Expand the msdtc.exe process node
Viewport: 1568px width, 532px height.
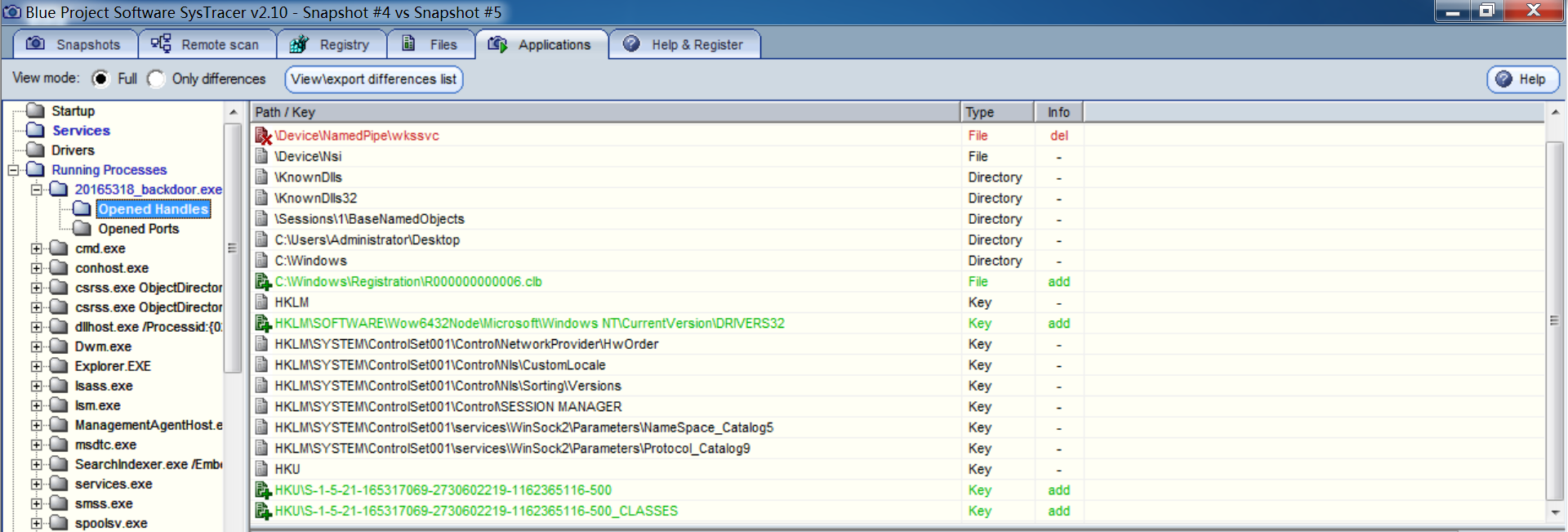[x=36, y=445]
